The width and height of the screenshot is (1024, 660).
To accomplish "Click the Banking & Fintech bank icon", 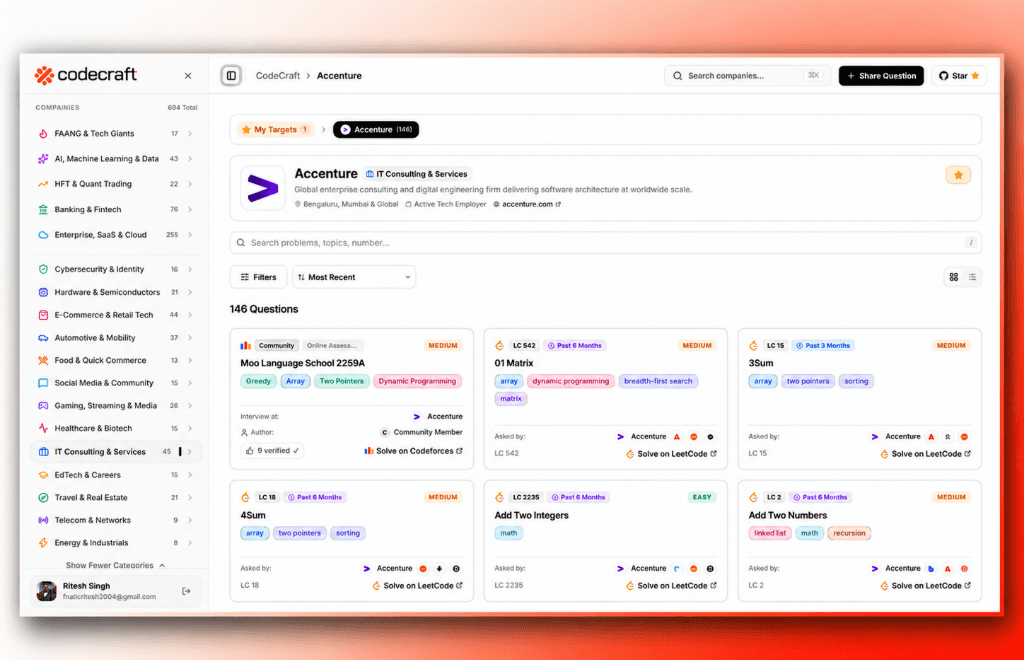I will 43,210.
